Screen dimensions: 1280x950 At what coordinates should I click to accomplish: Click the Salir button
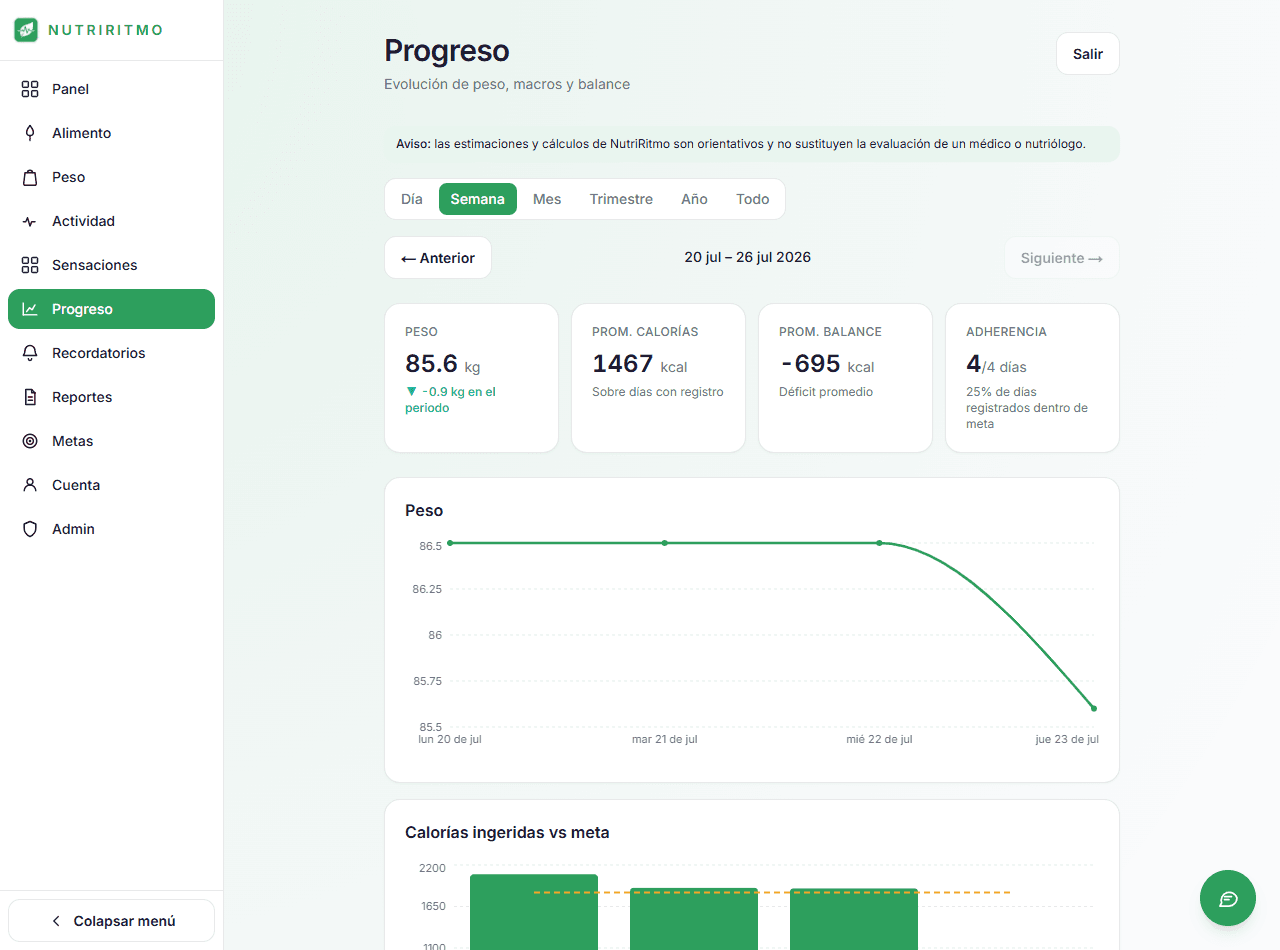click(x=1088, y=54)
